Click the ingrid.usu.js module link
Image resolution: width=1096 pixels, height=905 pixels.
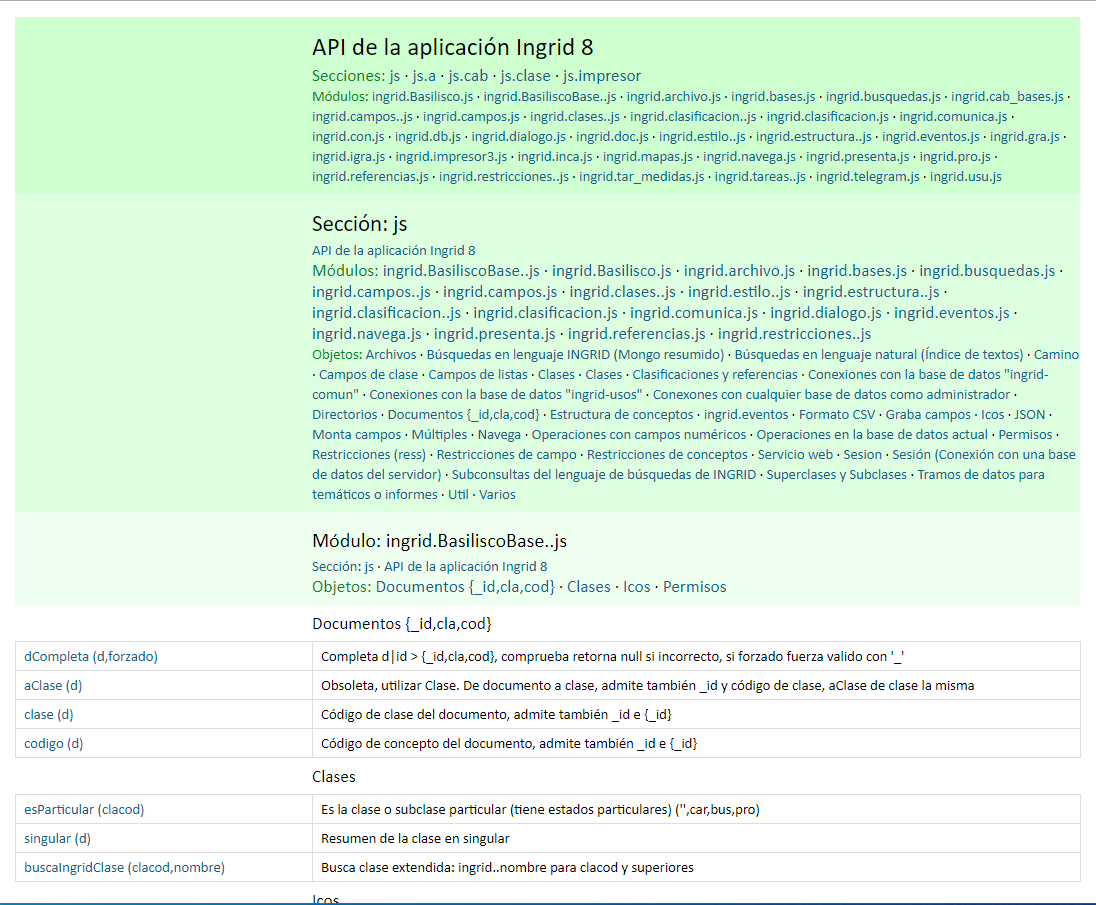click(x=965, y=177)
